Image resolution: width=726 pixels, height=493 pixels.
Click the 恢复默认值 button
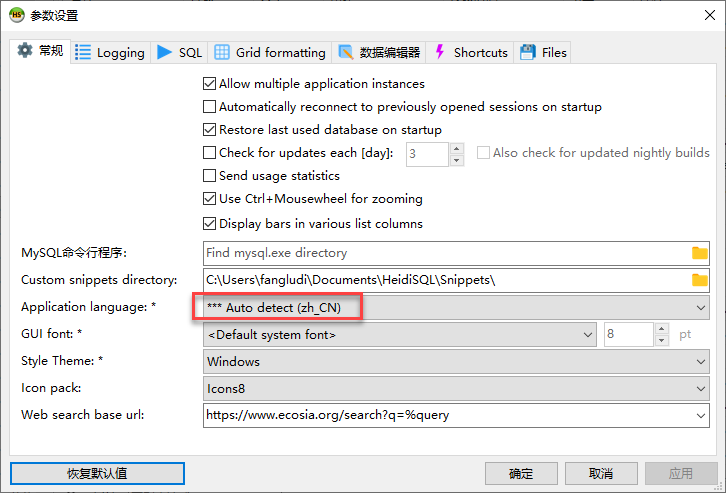click(x=97, y=474)
